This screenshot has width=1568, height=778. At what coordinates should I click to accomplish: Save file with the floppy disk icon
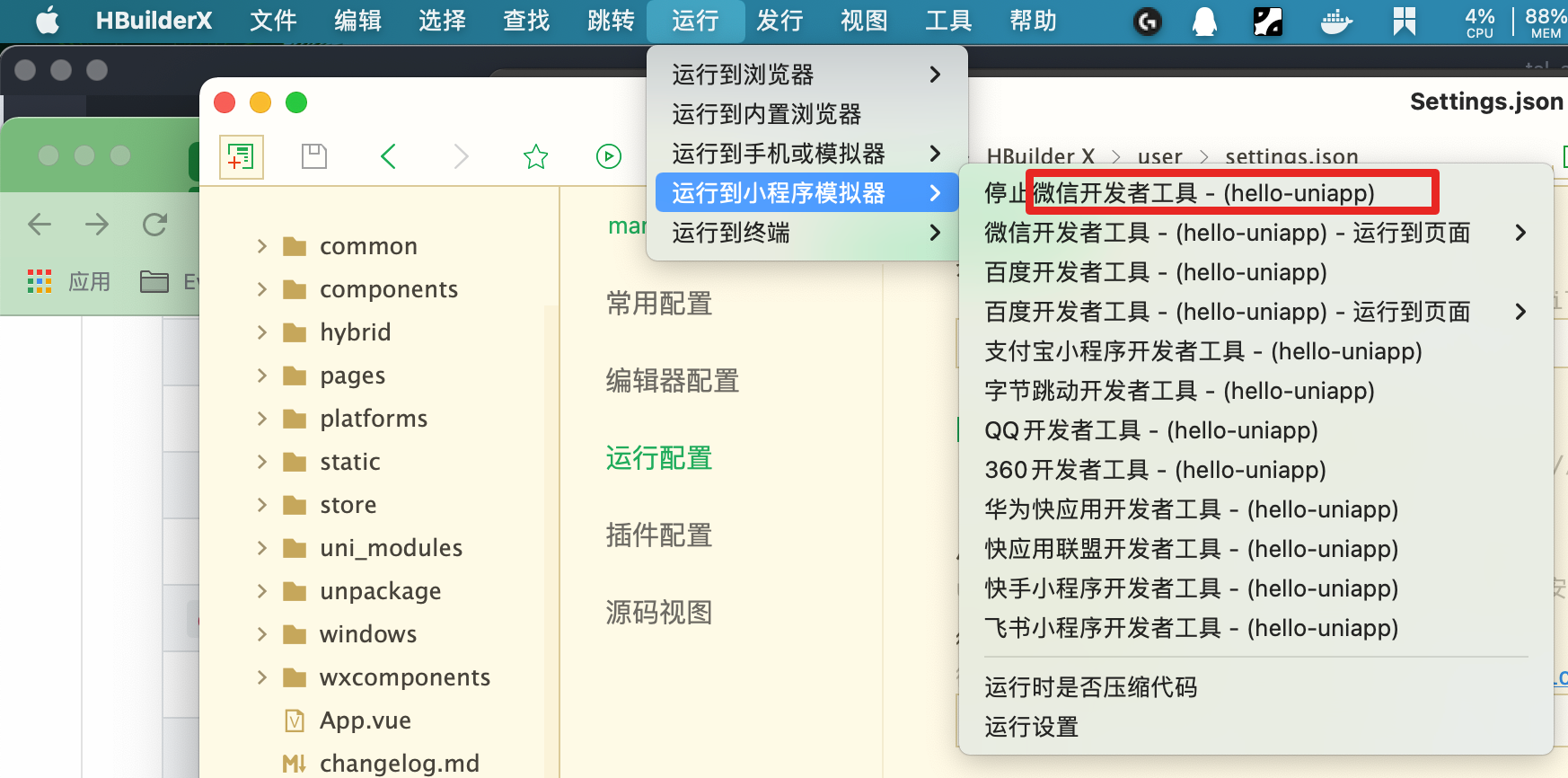coord(314,156)
